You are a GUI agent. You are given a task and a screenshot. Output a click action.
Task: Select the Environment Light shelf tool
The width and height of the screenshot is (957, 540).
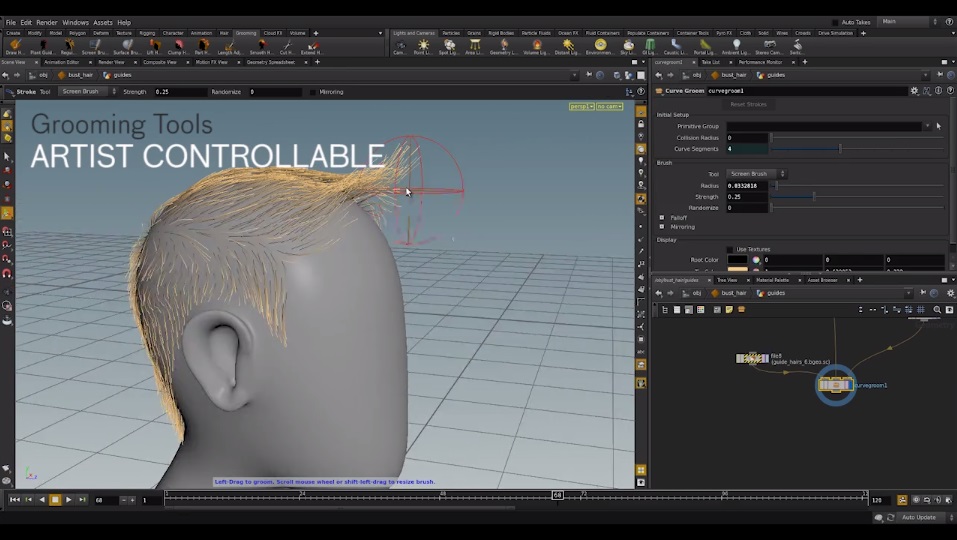pyautogui.click(x=600, y=46)
